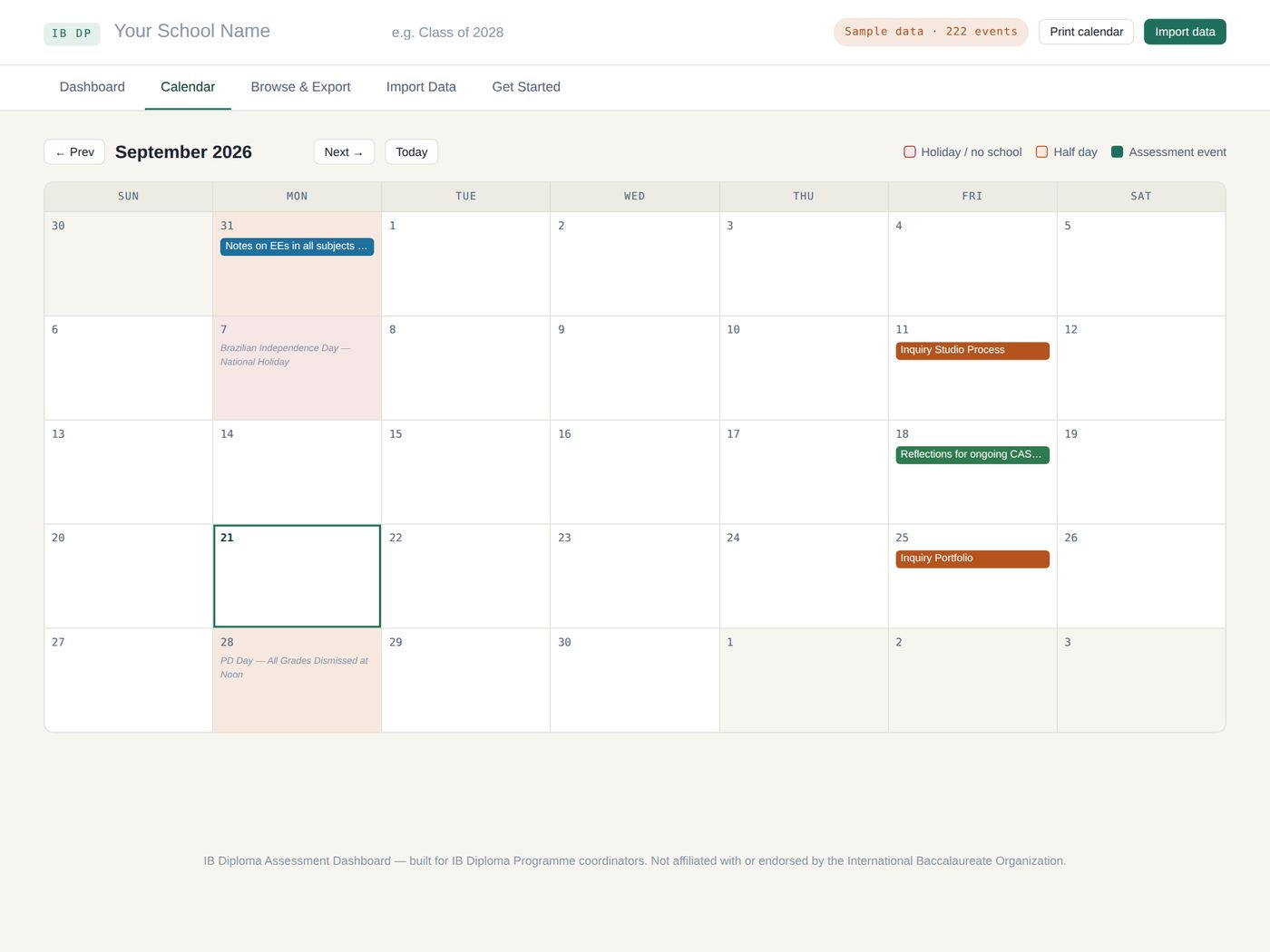Select the highlighted day 21 cell
The image size is (1270, 952).
tap(297, 576)
